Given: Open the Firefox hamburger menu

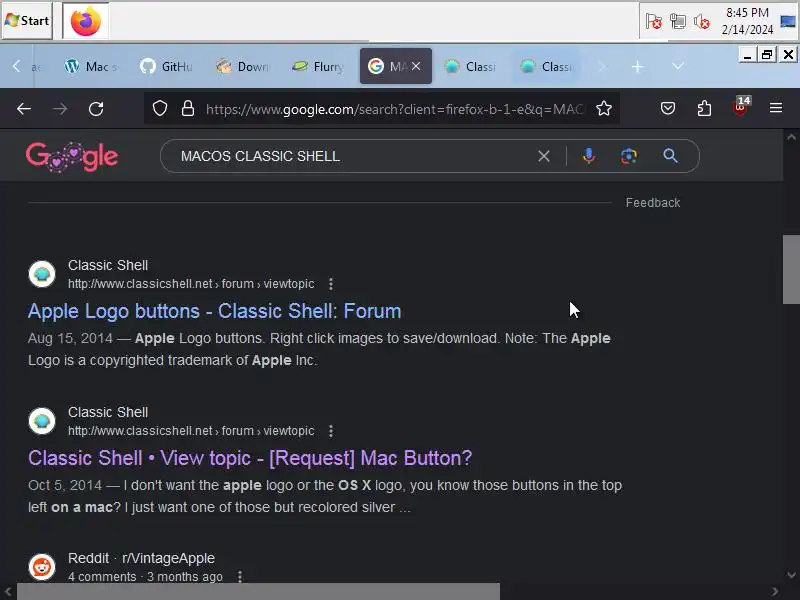Looking at the screenshot, I should pos(776,108).
